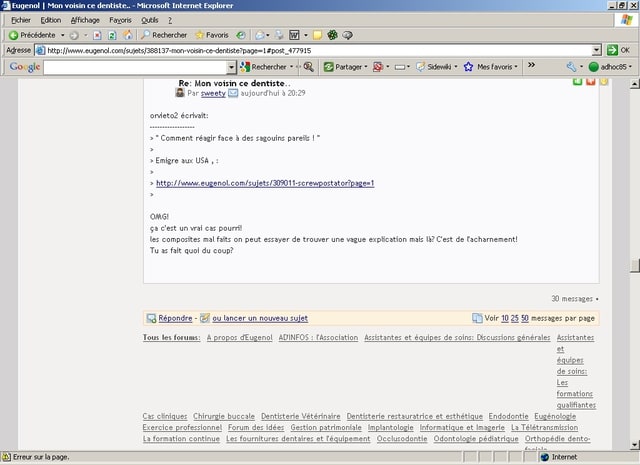The image size is (640, 465).
Task: Open the screwpostator eugenol.com link
Action: pos(264,183)
